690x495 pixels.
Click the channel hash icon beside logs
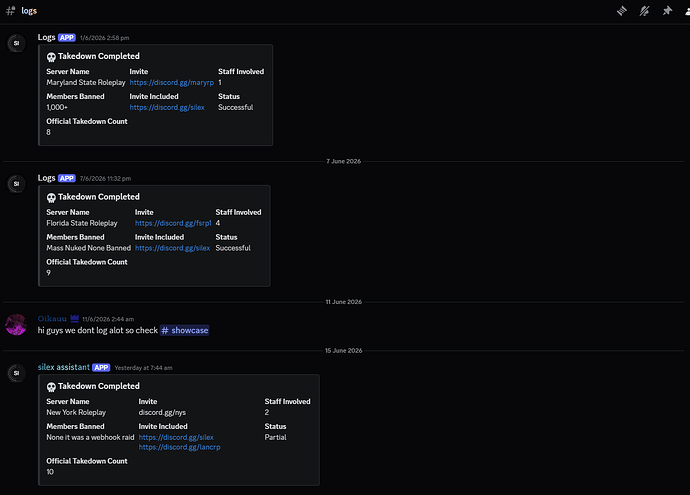tap(11, 11)
